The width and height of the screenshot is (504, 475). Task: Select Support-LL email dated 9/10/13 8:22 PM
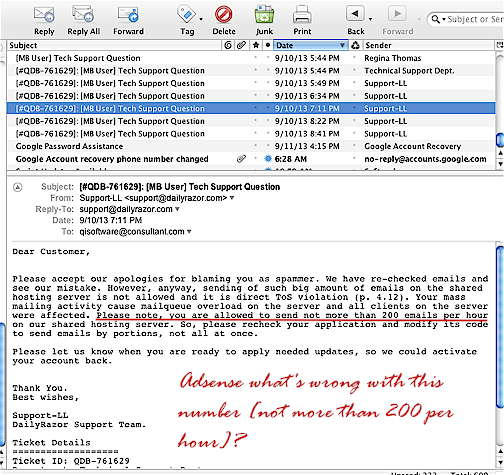251,121
